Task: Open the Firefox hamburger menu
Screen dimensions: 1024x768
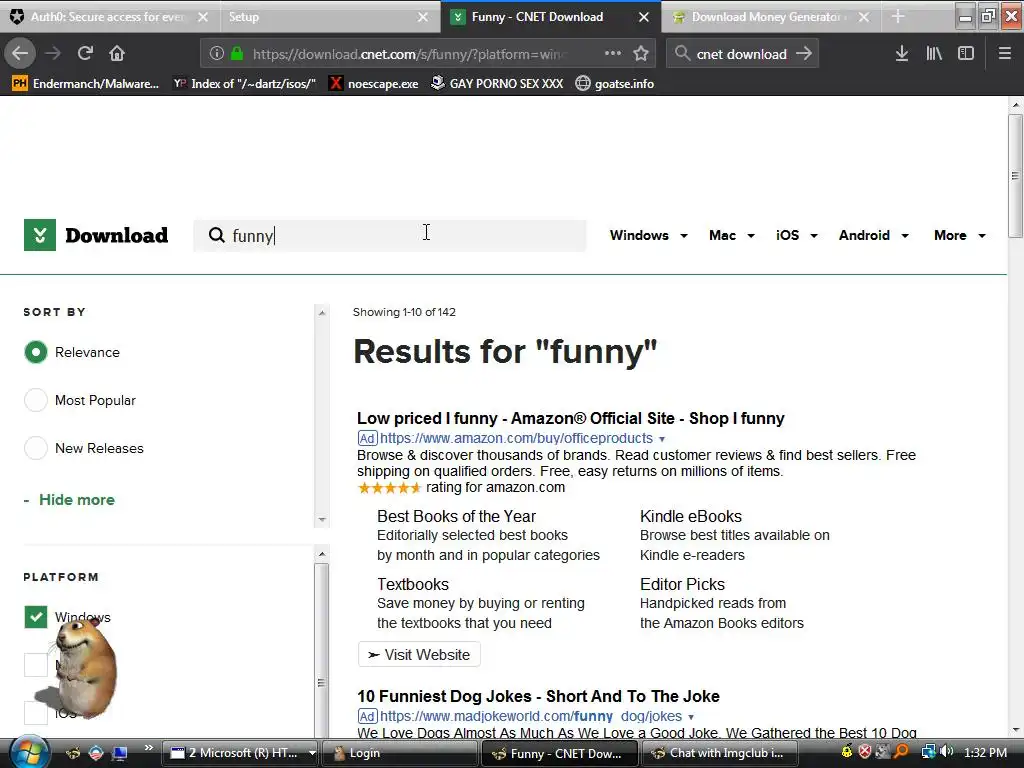Action: (1004, 54)
